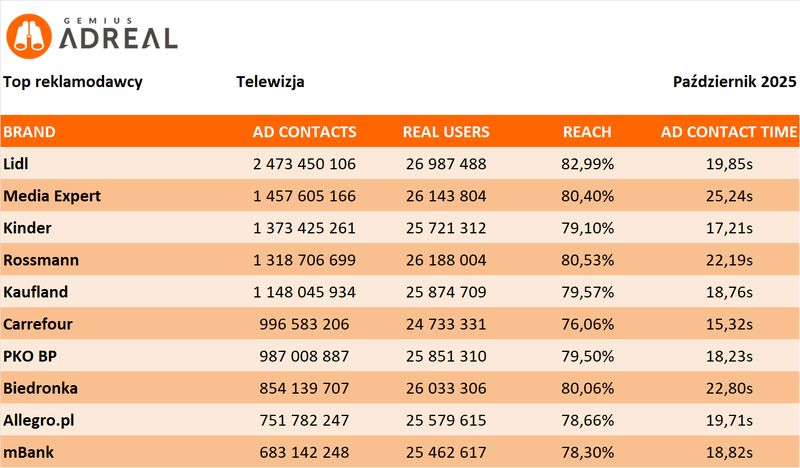Select the Media Expert brand cell
The height and width of the screenshot is (468, 800).
(x=52, y=196)
